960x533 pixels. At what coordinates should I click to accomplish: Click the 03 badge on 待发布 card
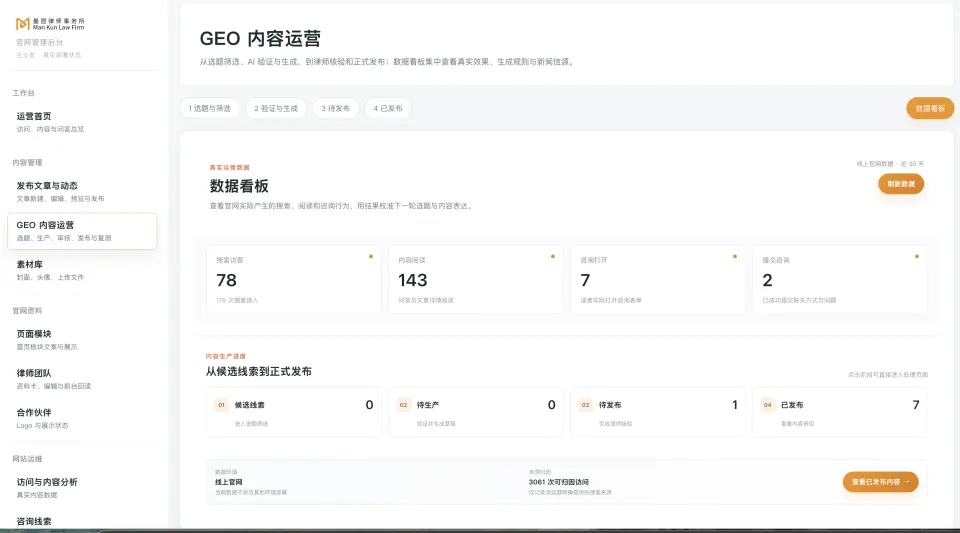[585, 405]
